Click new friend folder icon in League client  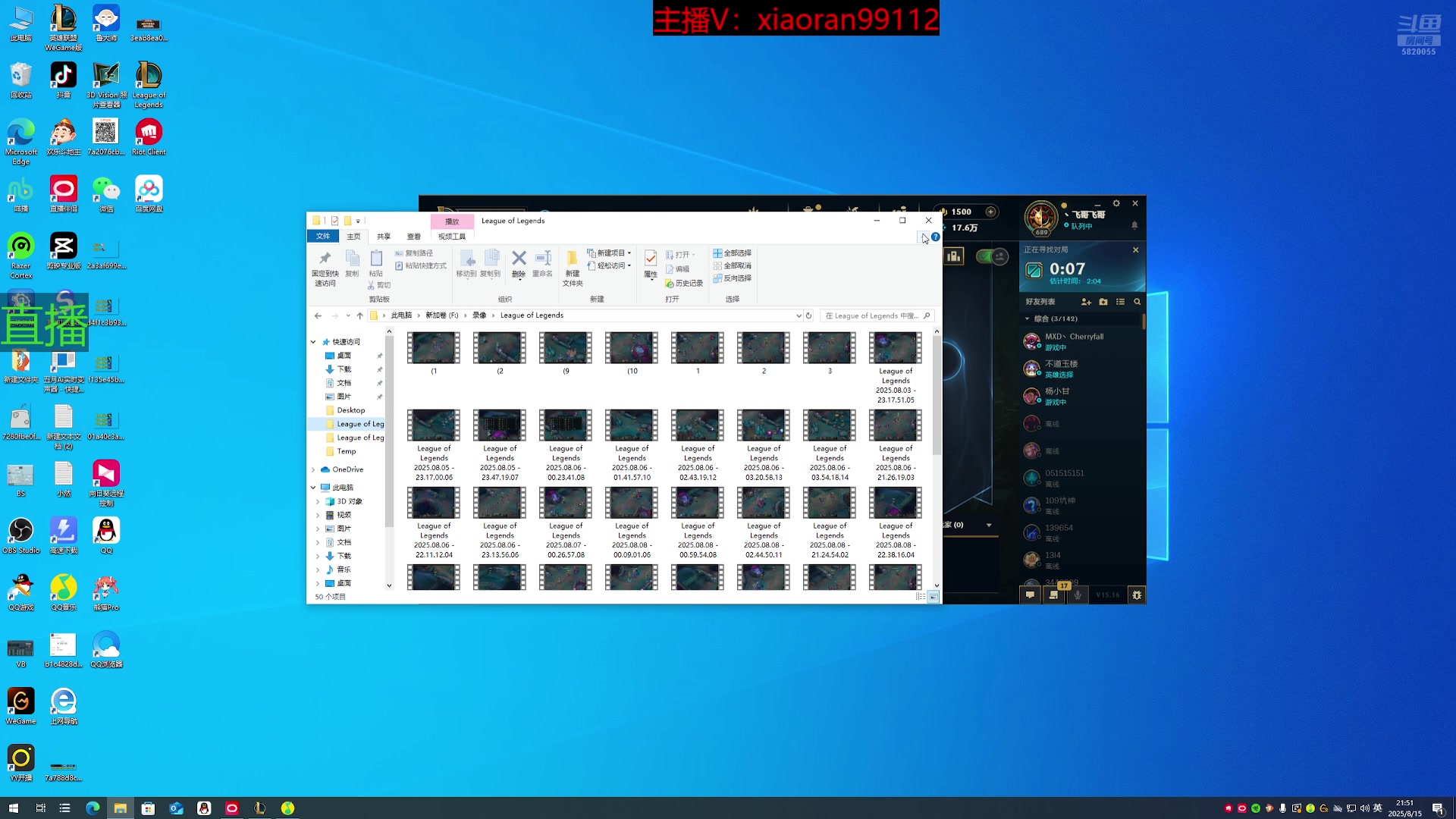pos(1103,302)
